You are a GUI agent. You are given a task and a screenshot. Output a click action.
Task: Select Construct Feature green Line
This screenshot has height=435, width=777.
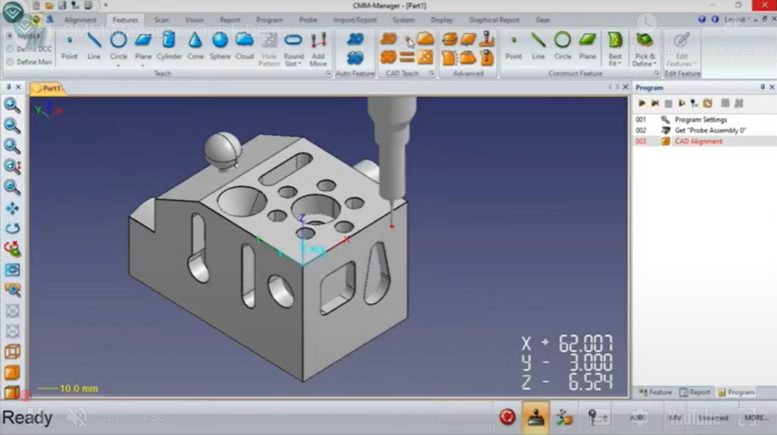[x=538, y=46]
